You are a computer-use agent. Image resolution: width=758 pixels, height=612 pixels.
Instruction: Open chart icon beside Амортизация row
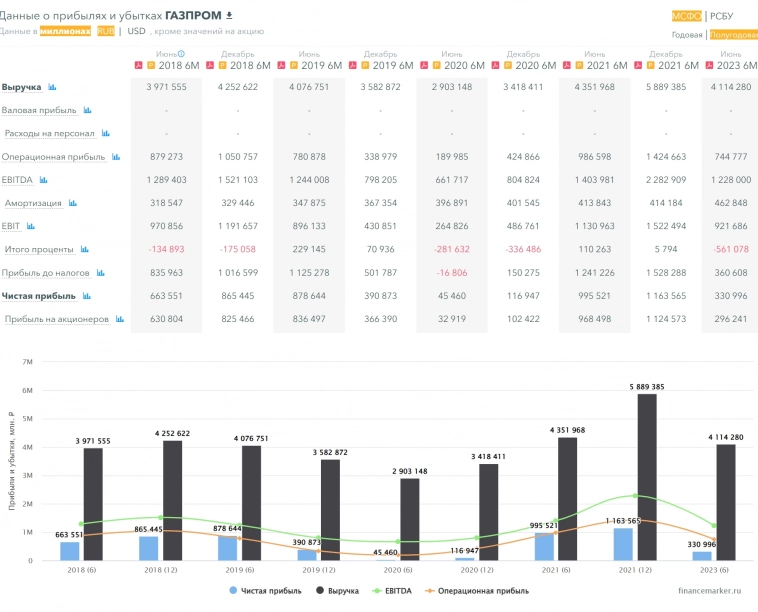click(72, 203)
